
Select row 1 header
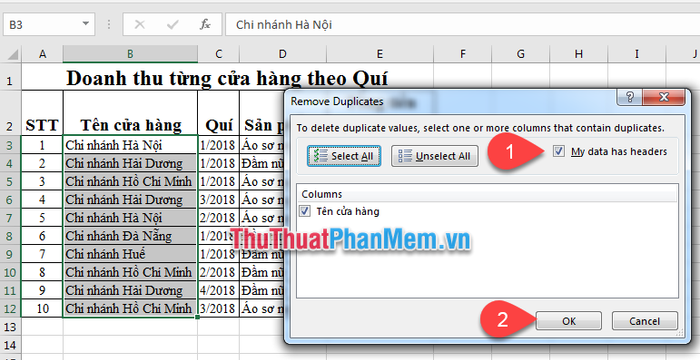(10, 77)
